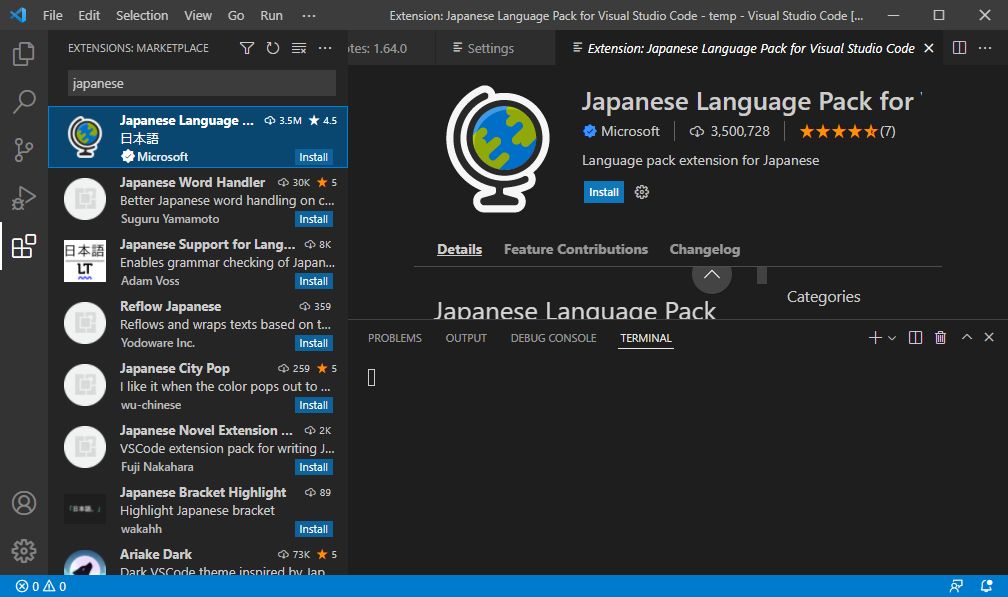This screenshot has width=1008, height=597.
Task: Install Japanese Word Handler extension
Action: (x=313, y=219)
